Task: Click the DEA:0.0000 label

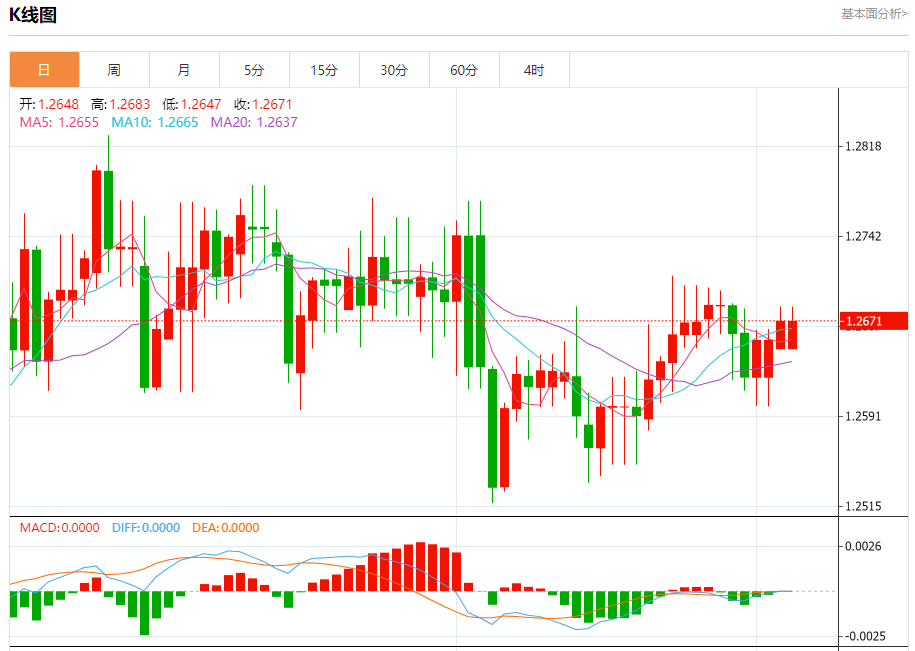Action: 226,527
